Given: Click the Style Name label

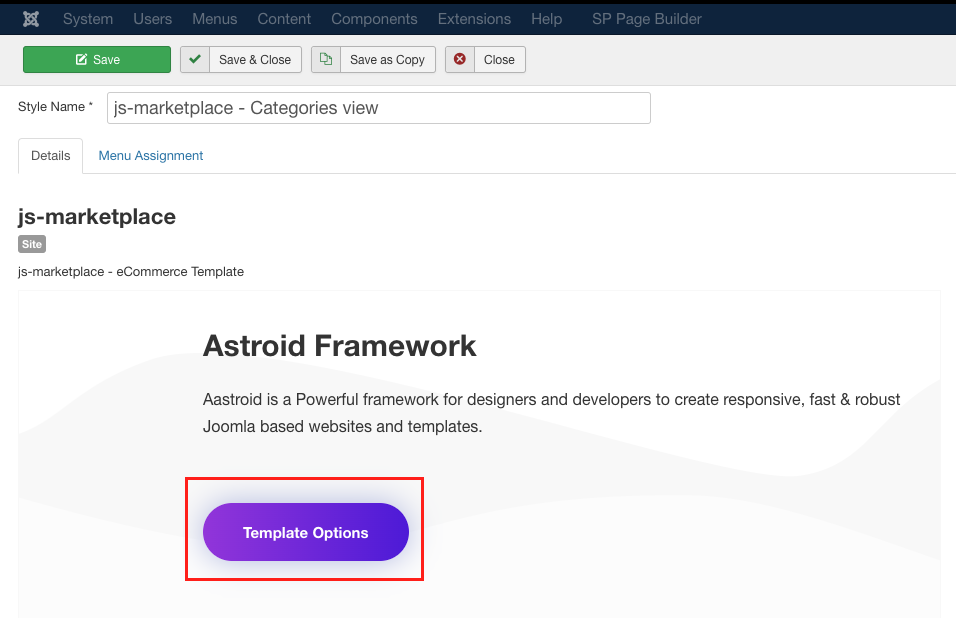Looking at the screenshot, I should point(55,107).
